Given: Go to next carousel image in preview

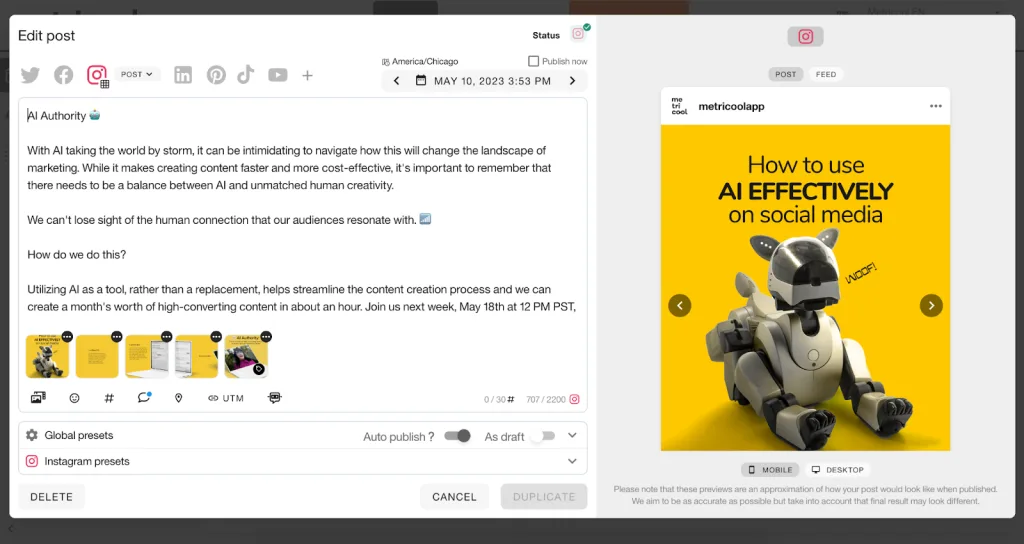Looking at the screenshot, I should pos(931,306).
